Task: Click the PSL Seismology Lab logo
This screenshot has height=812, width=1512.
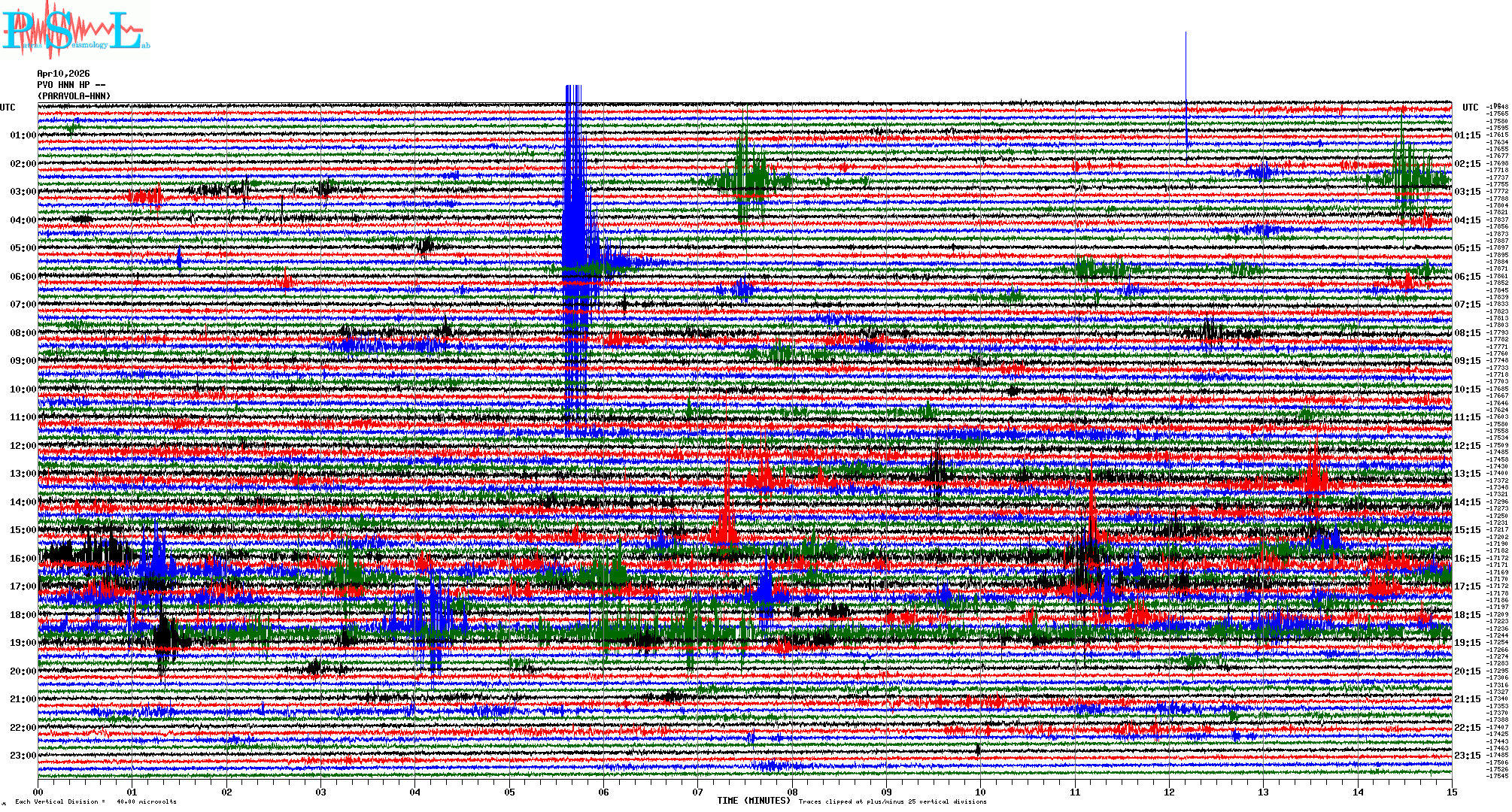Action: tap(75, 30)
